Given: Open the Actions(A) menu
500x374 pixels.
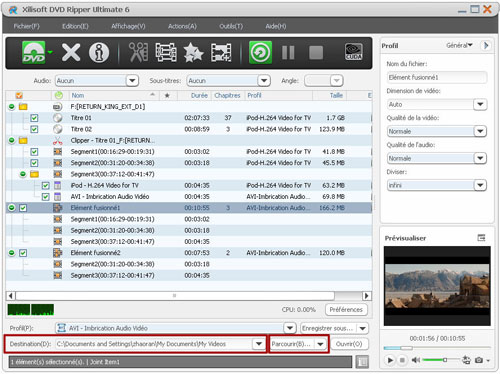Looking at the screenshot, I should click(x=182, y=26).
